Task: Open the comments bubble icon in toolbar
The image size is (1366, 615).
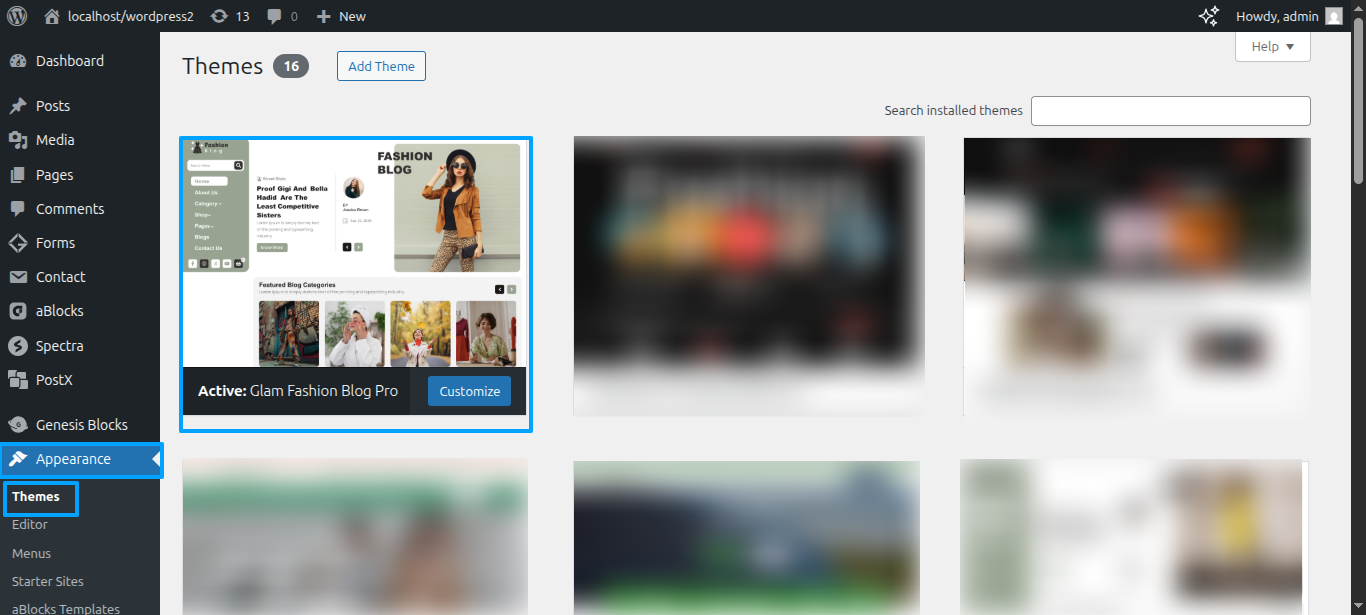Action: 274,16
